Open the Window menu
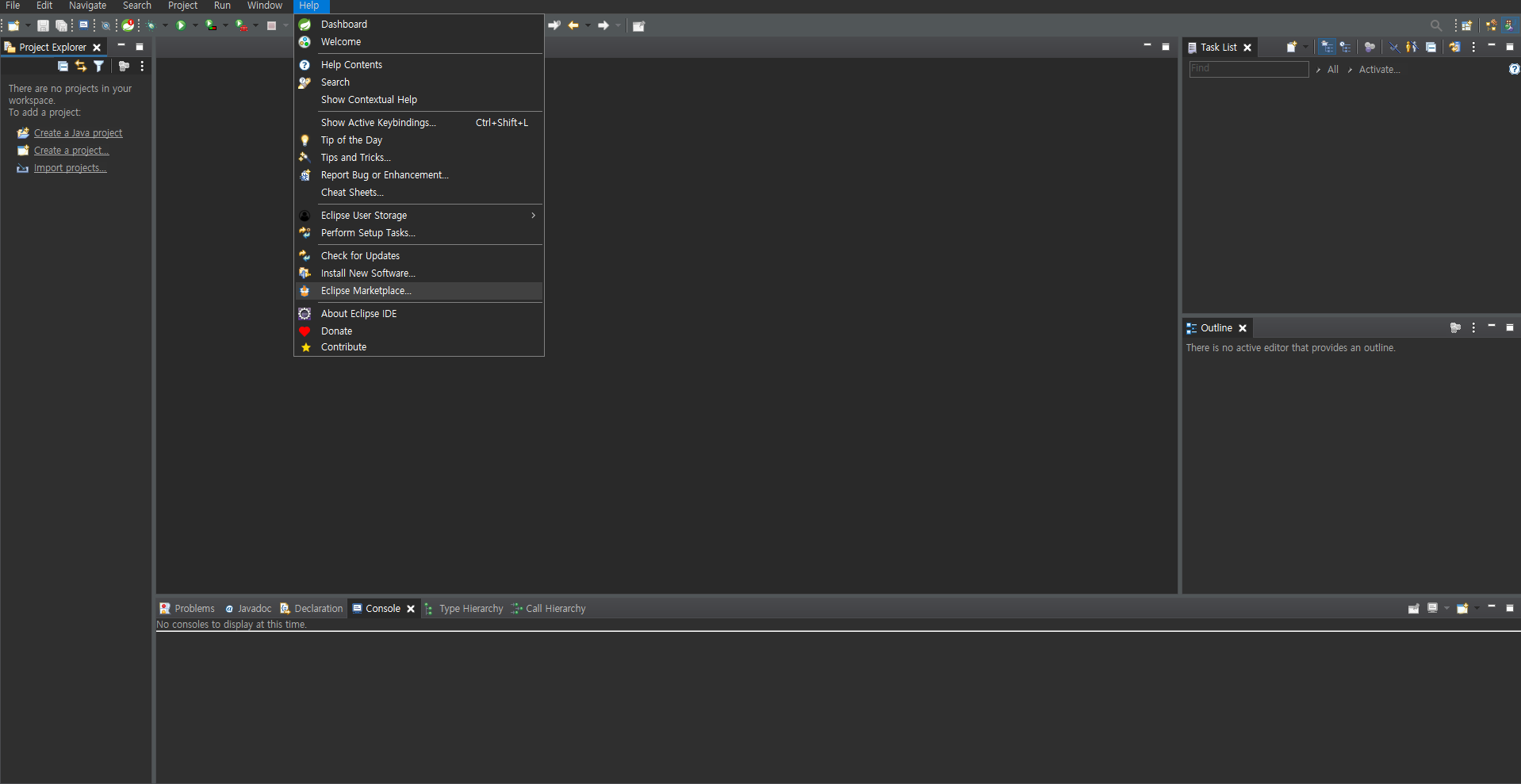The height and width of the screenshot is (784, 1521). coord(265,6)
